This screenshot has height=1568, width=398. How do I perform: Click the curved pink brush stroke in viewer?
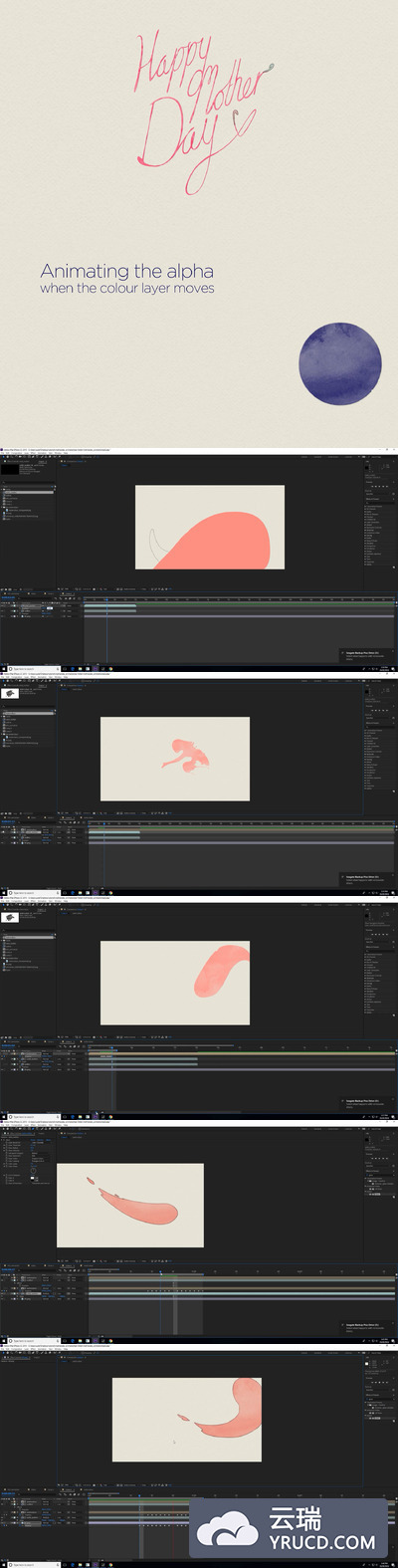pos(220,969)
